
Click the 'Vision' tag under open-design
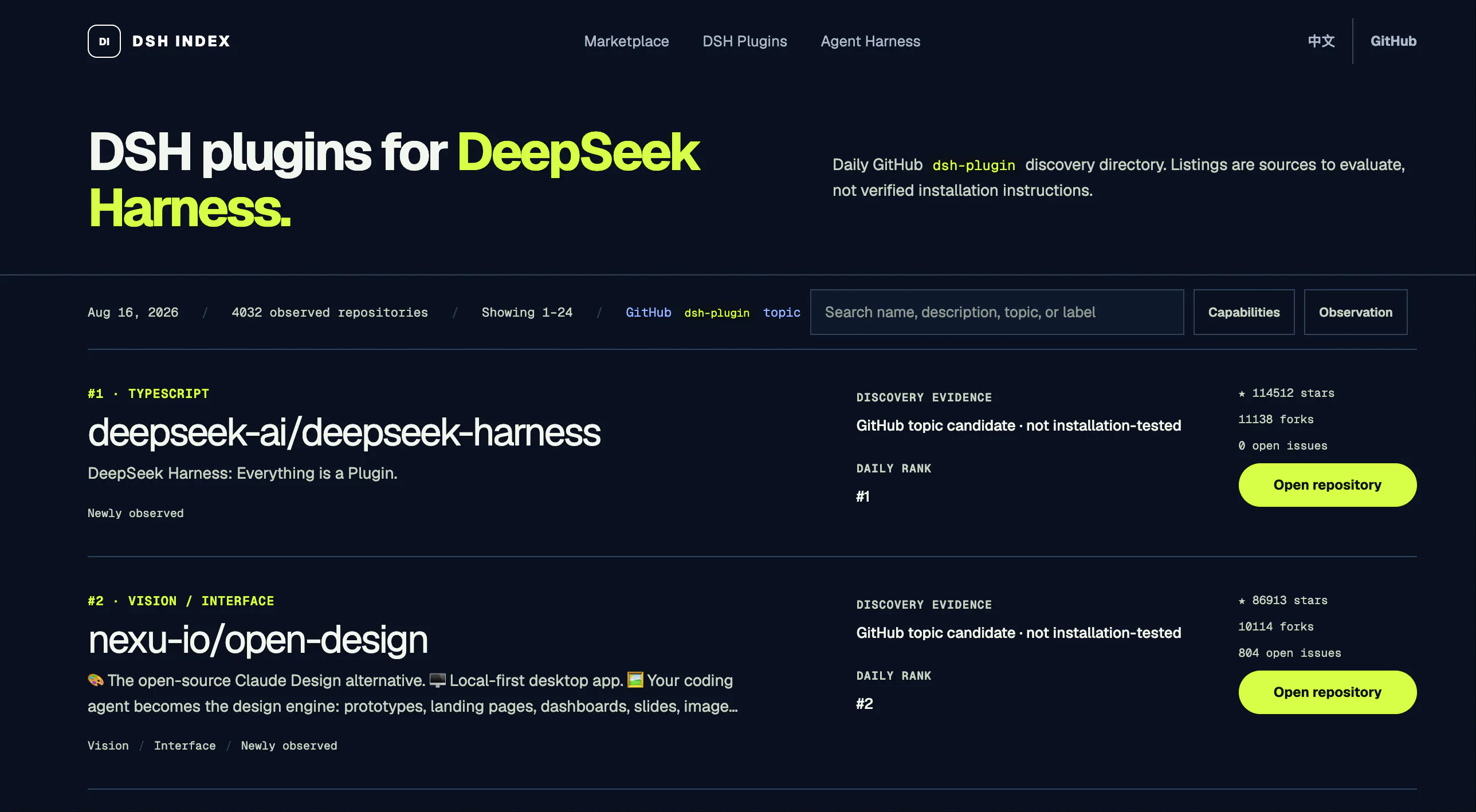108,746
